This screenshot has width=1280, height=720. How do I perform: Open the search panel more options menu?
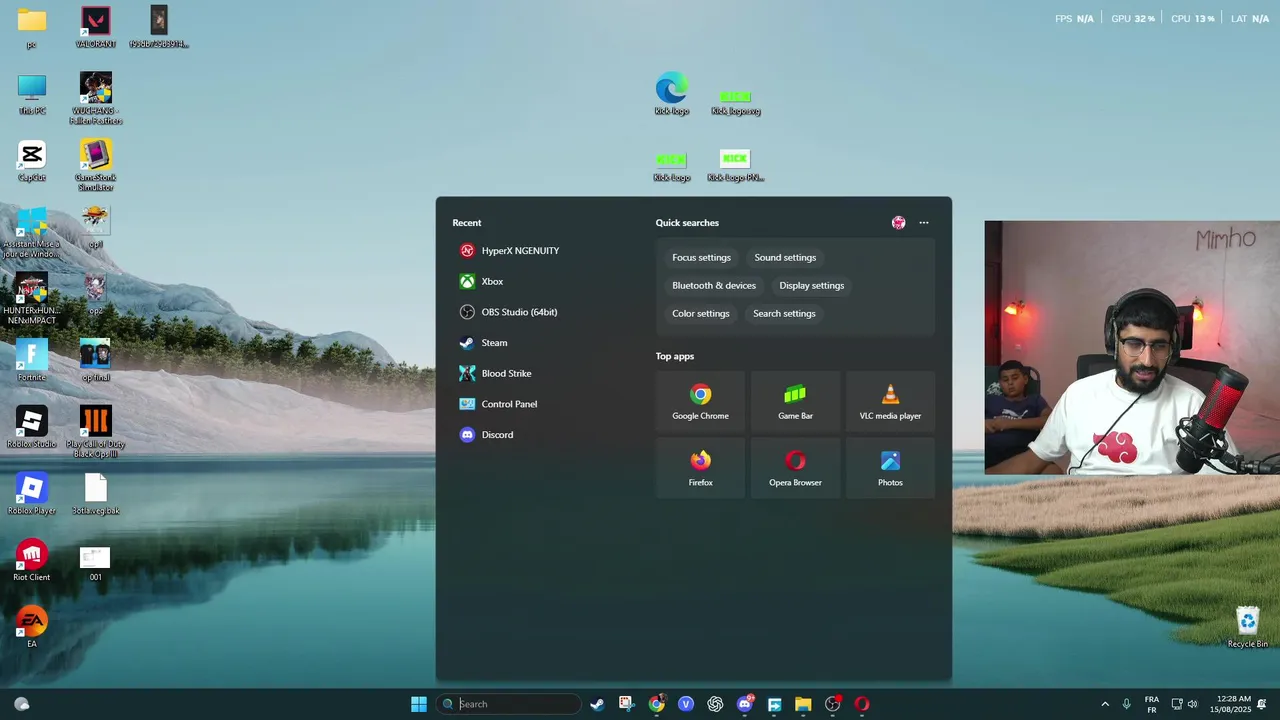(x=924, y=223)
